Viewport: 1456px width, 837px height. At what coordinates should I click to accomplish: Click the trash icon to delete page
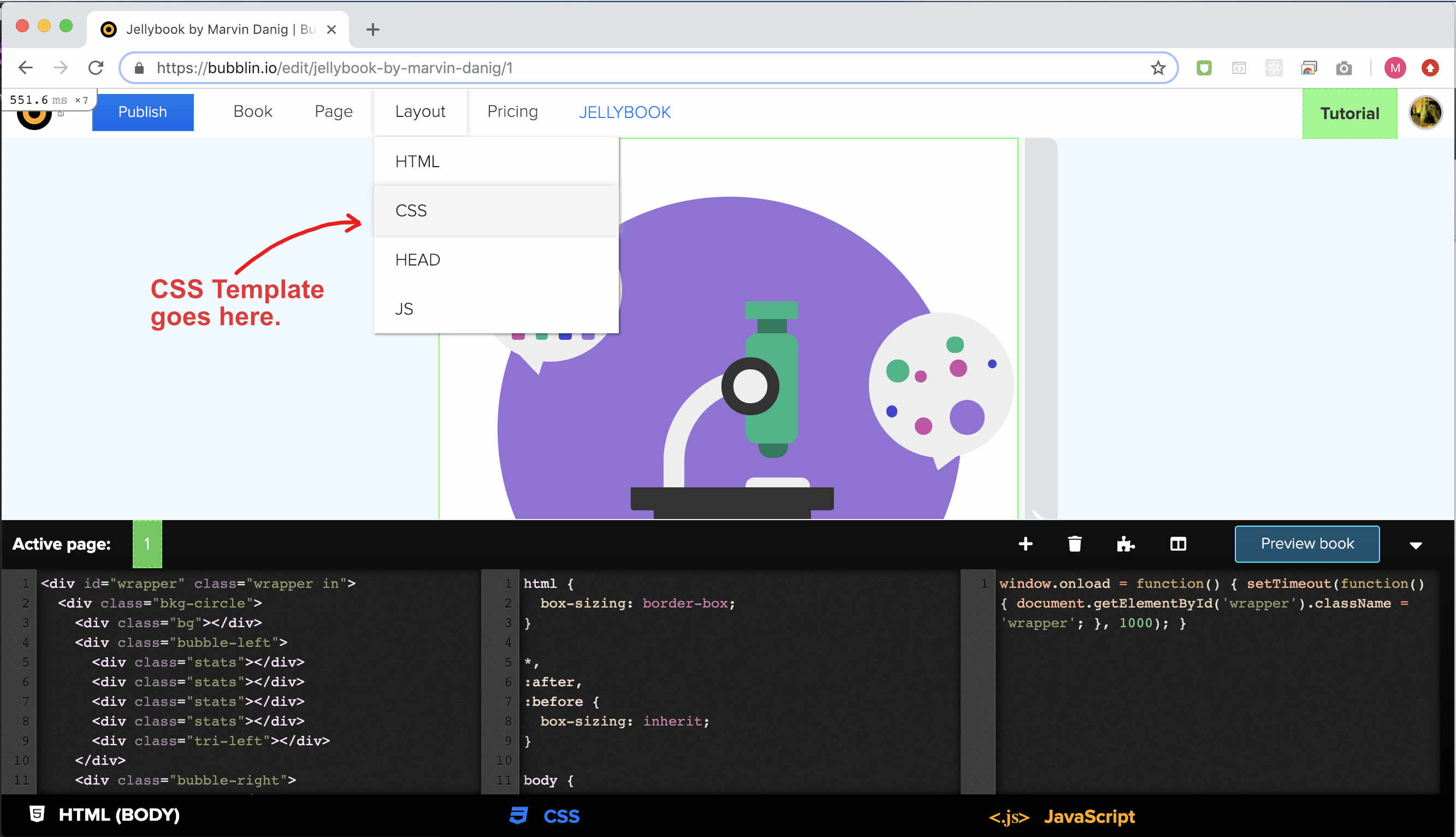[x=1074, y=544]
